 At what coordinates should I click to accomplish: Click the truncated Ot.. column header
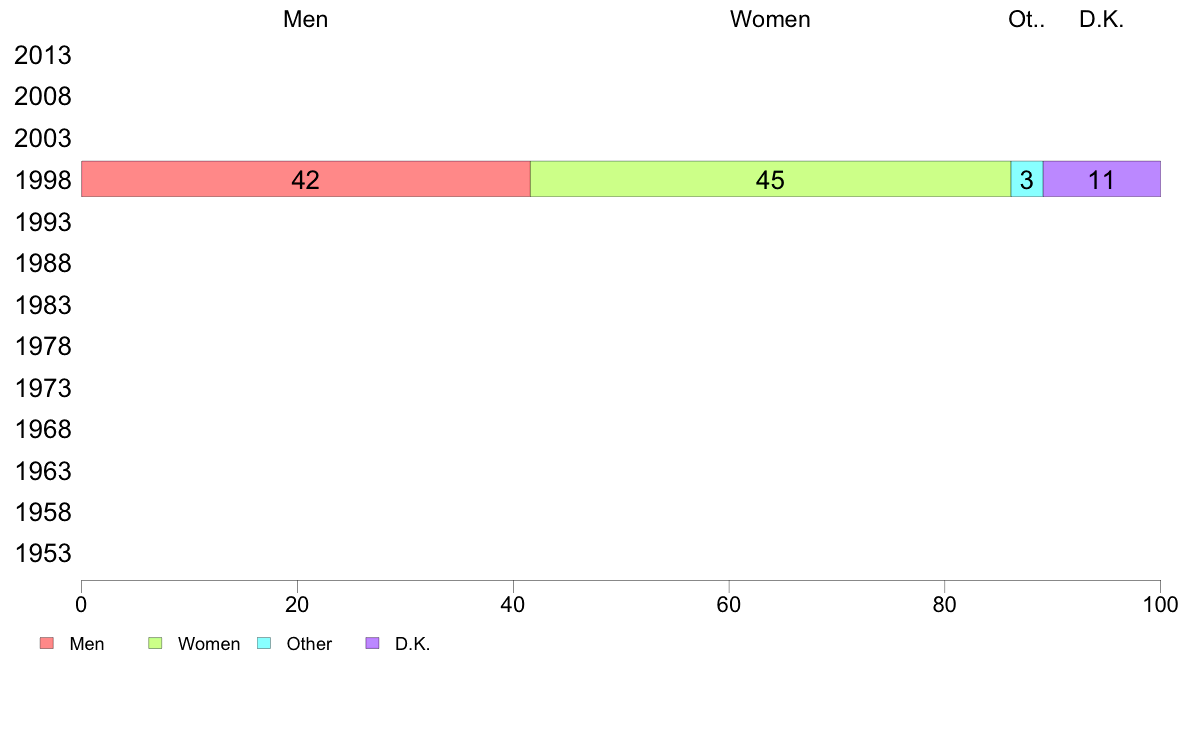(x=1027, y=19)
